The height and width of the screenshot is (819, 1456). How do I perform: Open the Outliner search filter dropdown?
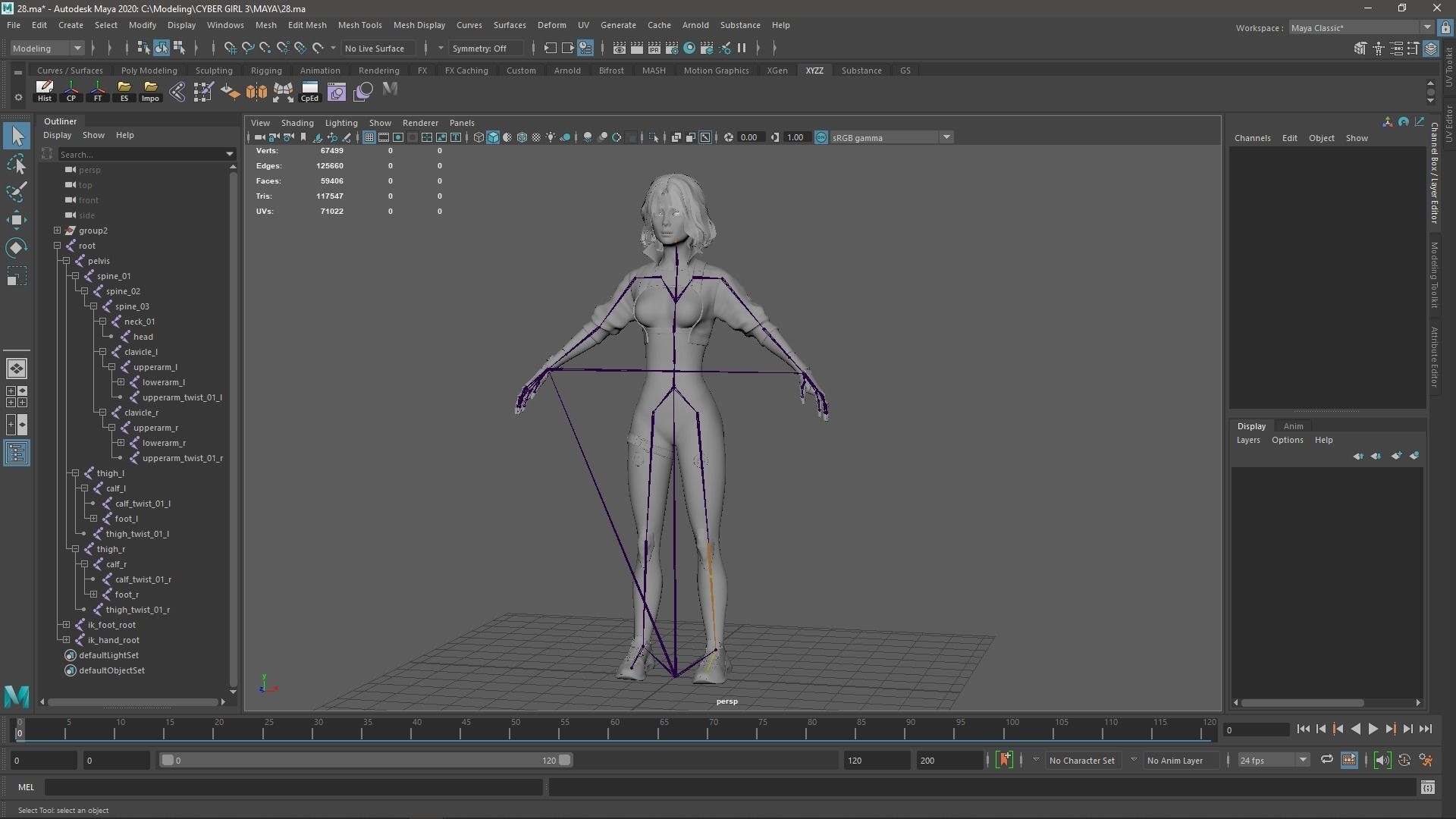tap(230, 155)
